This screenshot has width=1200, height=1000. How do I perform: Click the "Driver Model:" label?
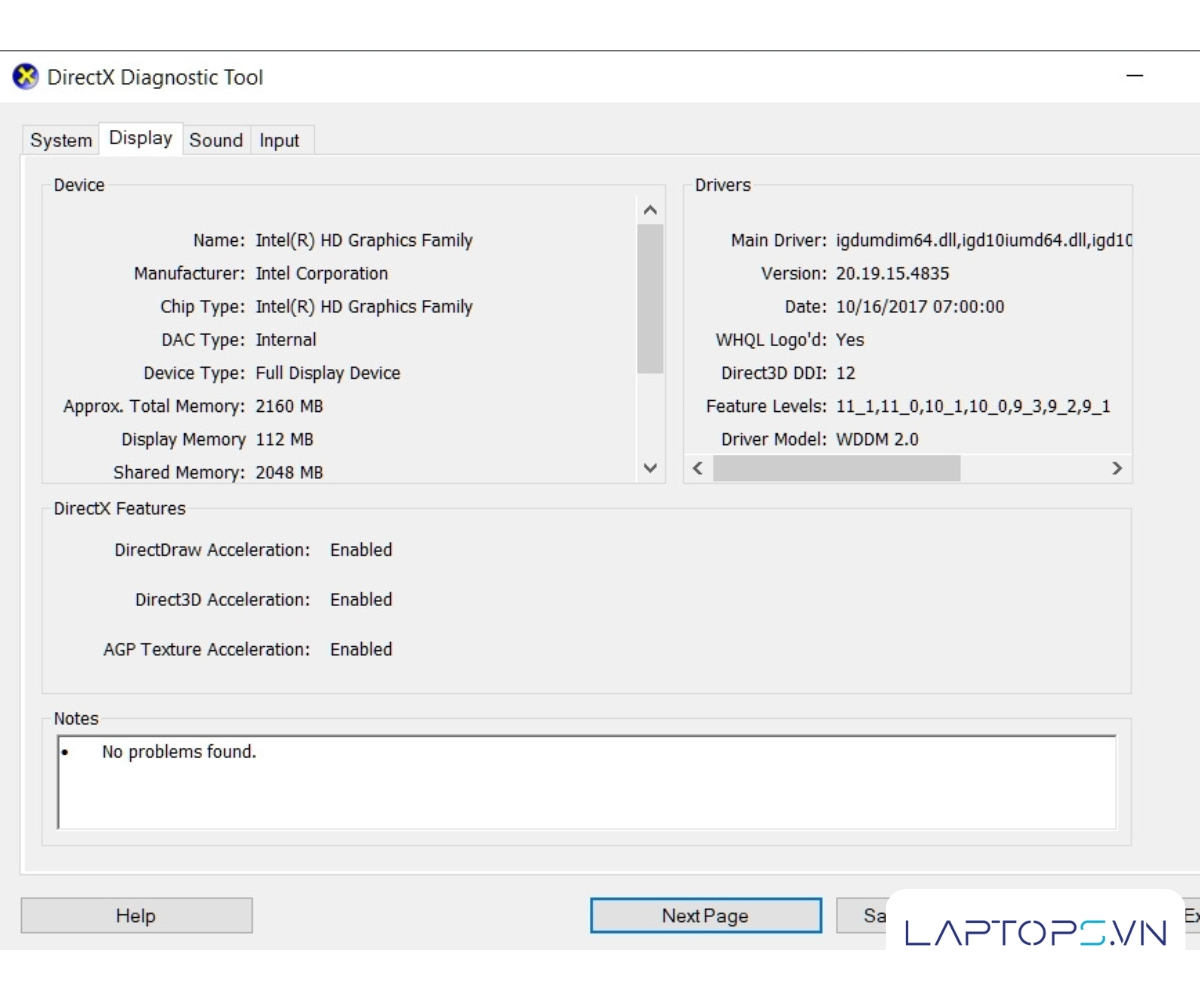click(774, 440)
